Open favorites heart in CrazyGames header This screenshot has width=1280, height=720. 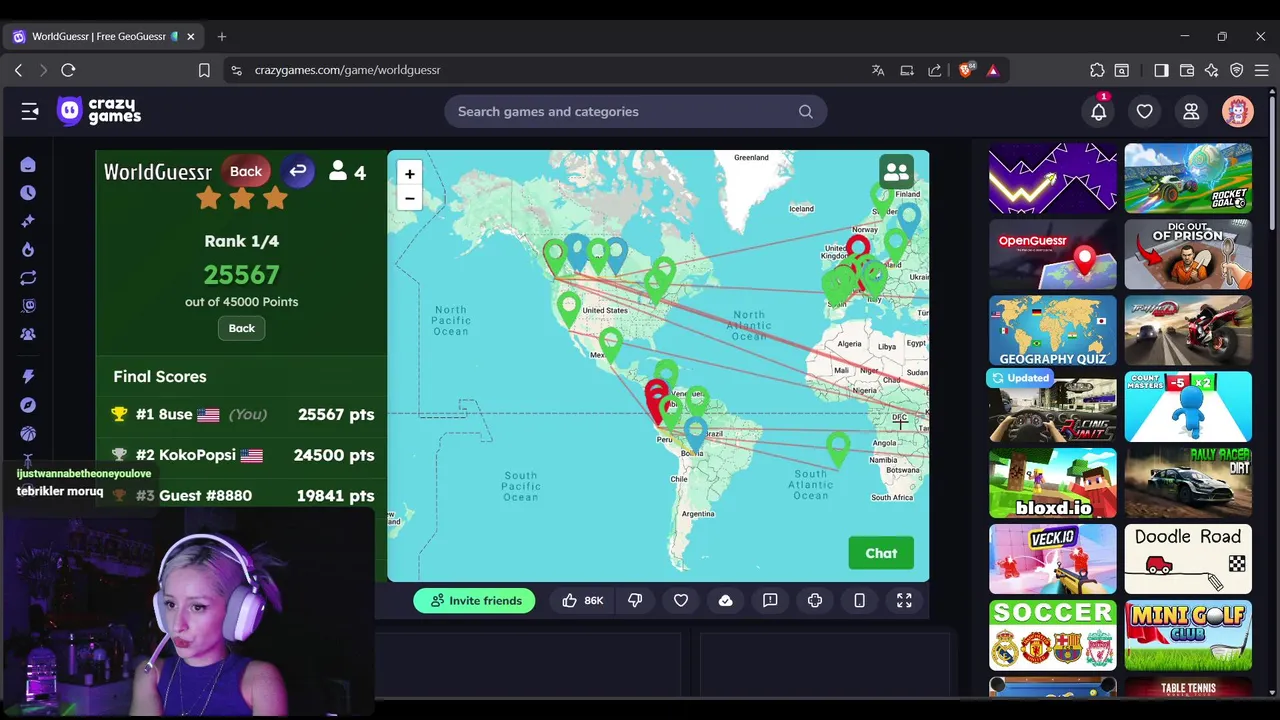coord(1144,111)
